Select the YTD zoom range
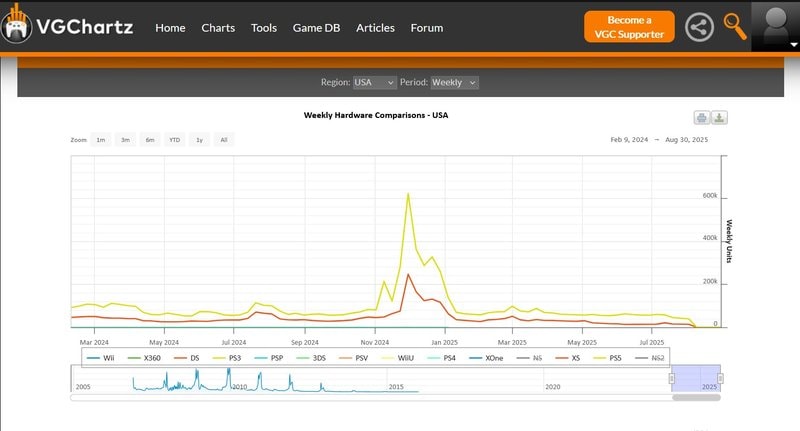 pos(174,140)
